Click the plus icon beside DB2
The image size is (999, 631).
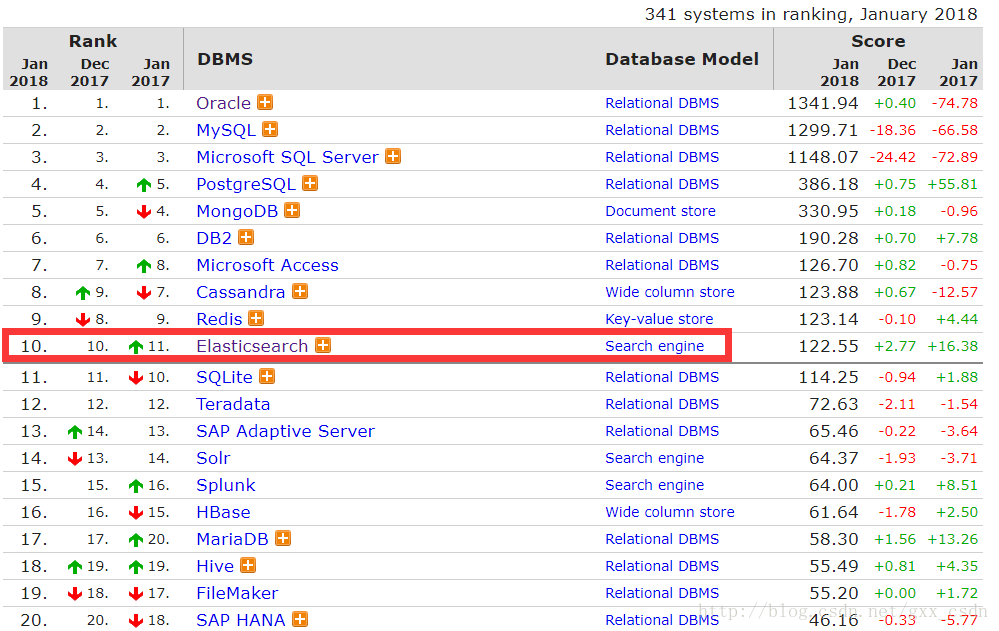pos(246,237)
